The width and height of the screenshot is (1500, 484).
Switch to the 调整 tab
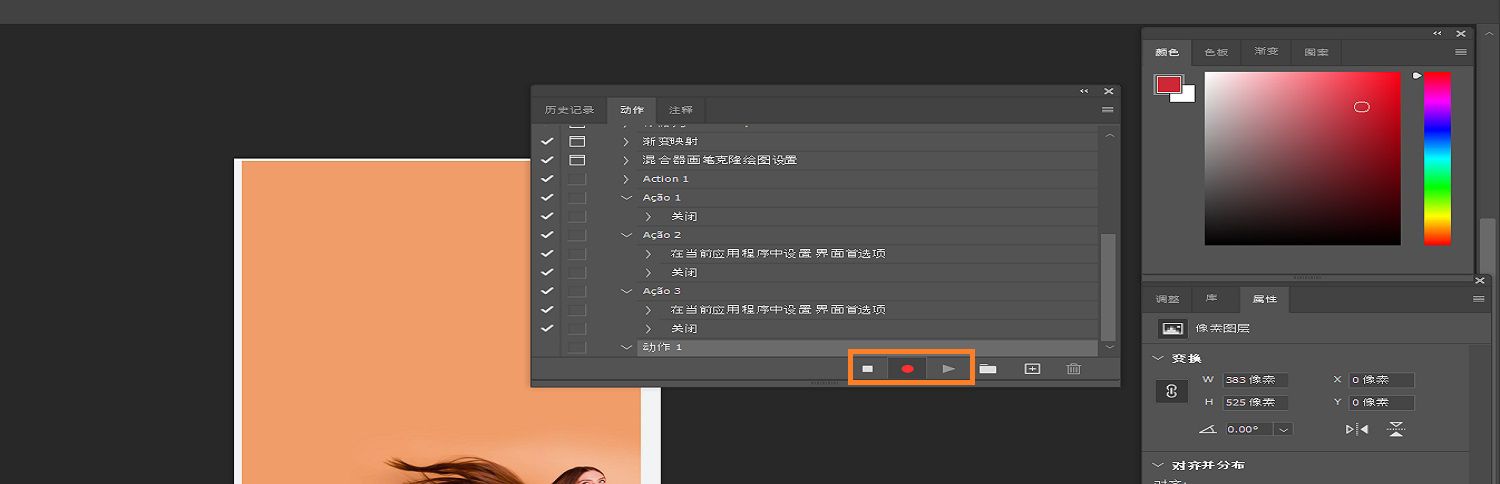click(1167, 299)
